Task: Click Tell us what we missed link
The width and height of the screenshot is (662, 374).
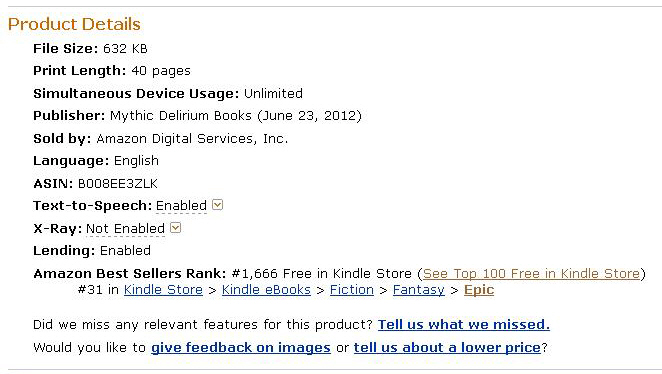Action: (x=464, y=325)
